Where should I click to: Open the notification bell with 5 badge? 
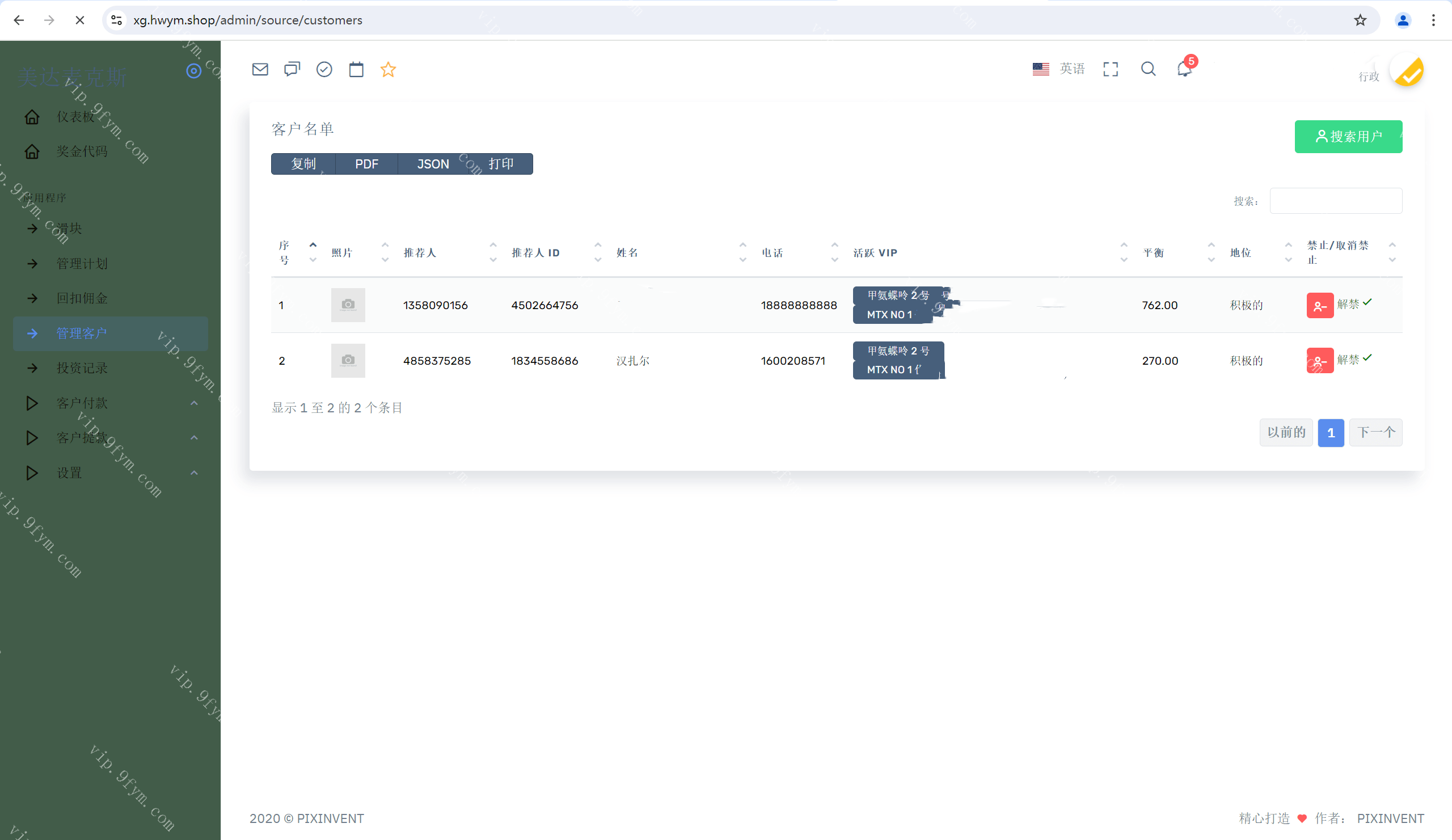pyautogui.click(x=1184, y=69)
